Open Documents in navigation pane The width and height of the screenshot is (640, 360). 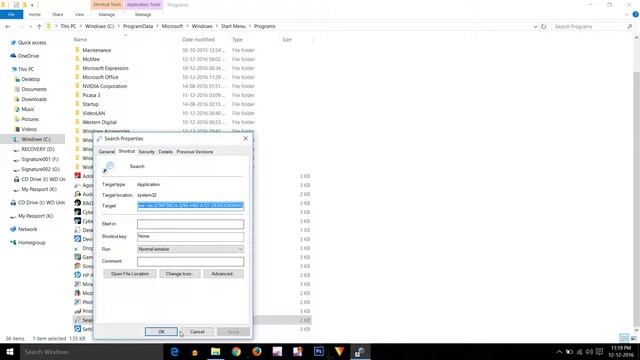pos(34,89)
